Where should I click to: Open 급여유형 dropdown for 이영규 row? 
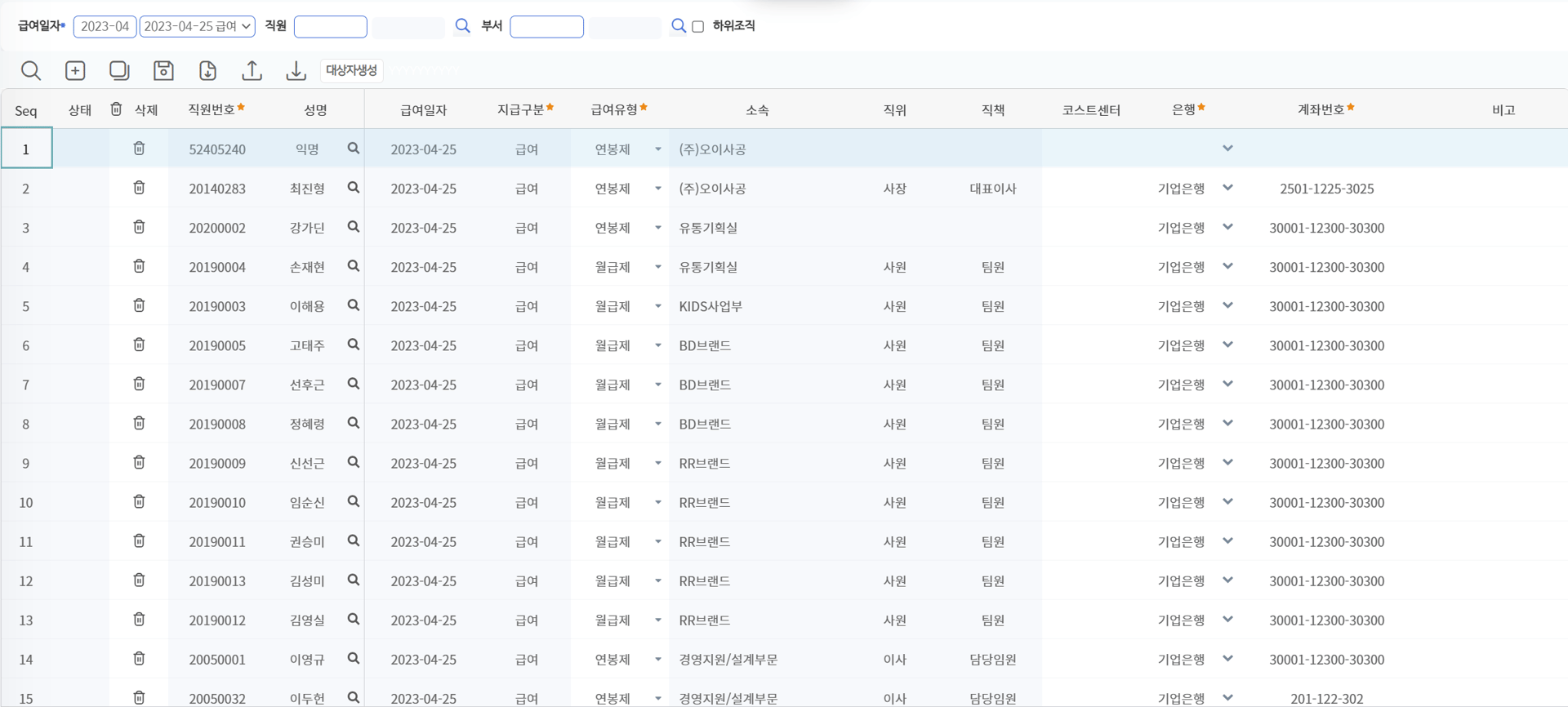click(657, 659)
